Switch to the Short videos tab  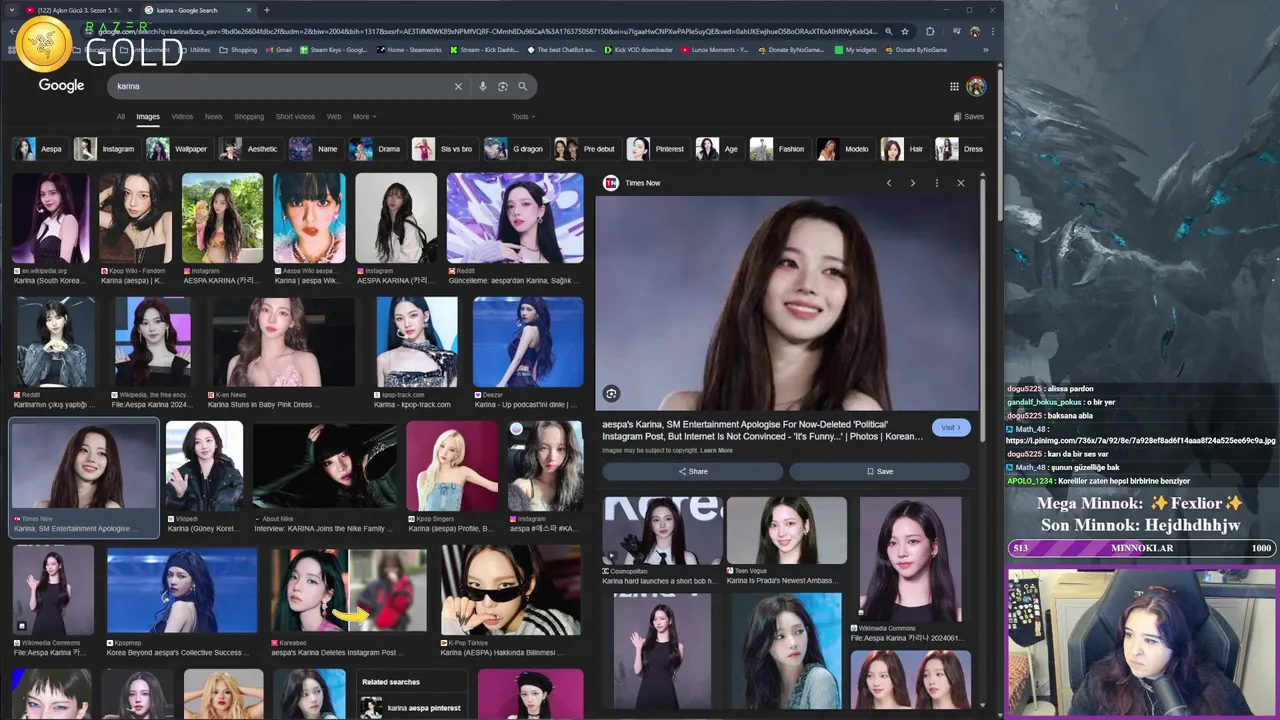point(295,117)
